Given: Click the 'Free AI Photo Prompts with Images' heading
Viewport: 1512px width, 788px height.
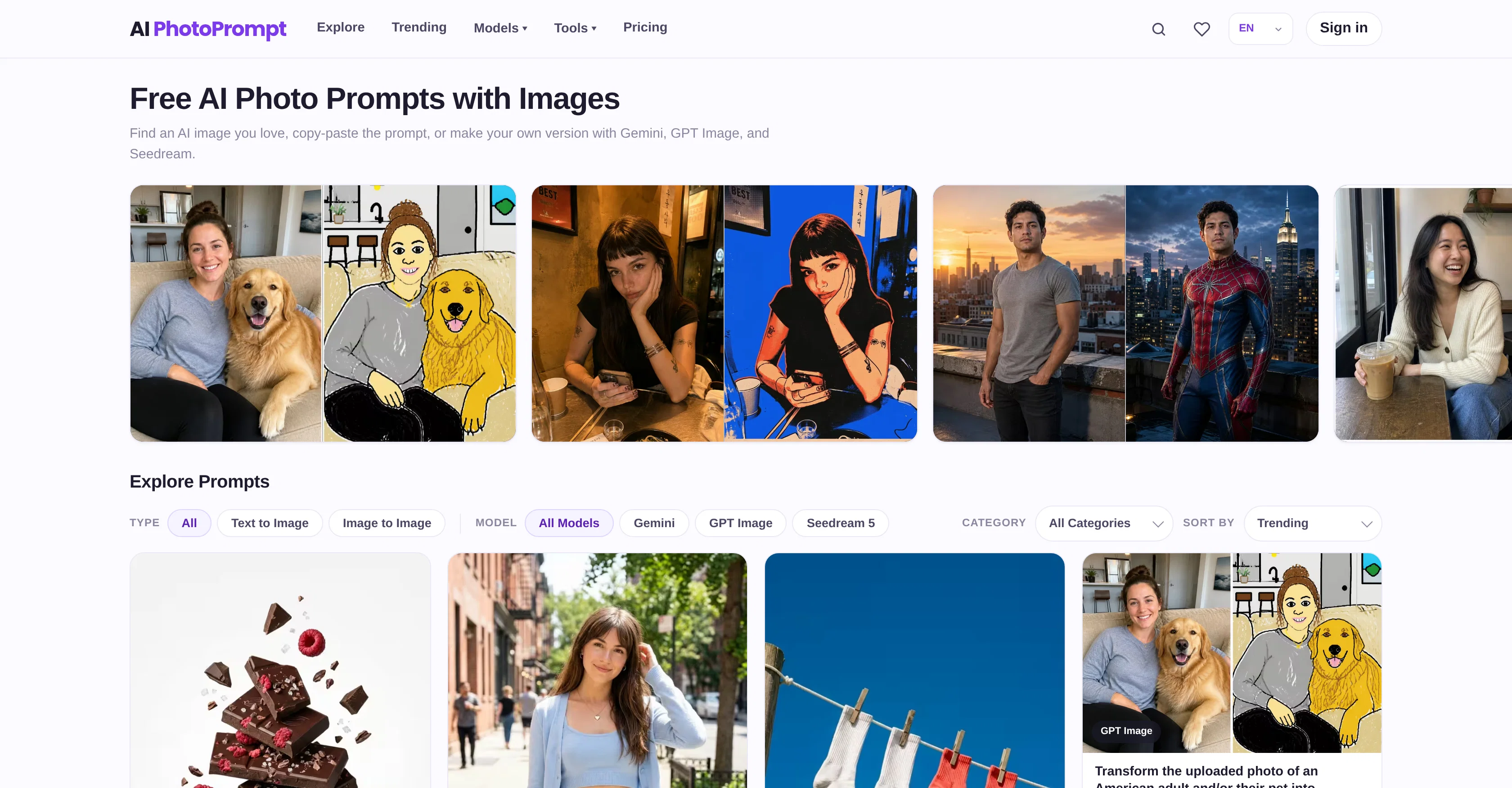Looking at the screenshot, I should coord(374,98).
